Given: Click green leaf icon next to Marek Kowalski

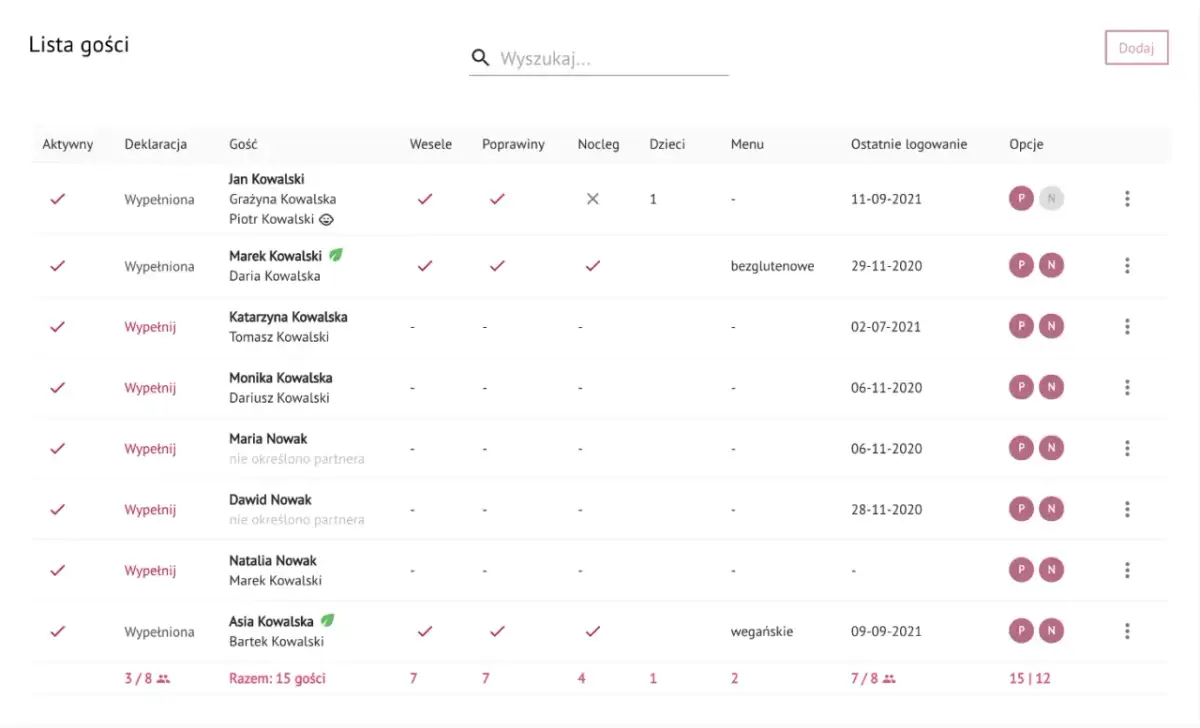Looking at the screenshot, I should (x=337, y=255).
